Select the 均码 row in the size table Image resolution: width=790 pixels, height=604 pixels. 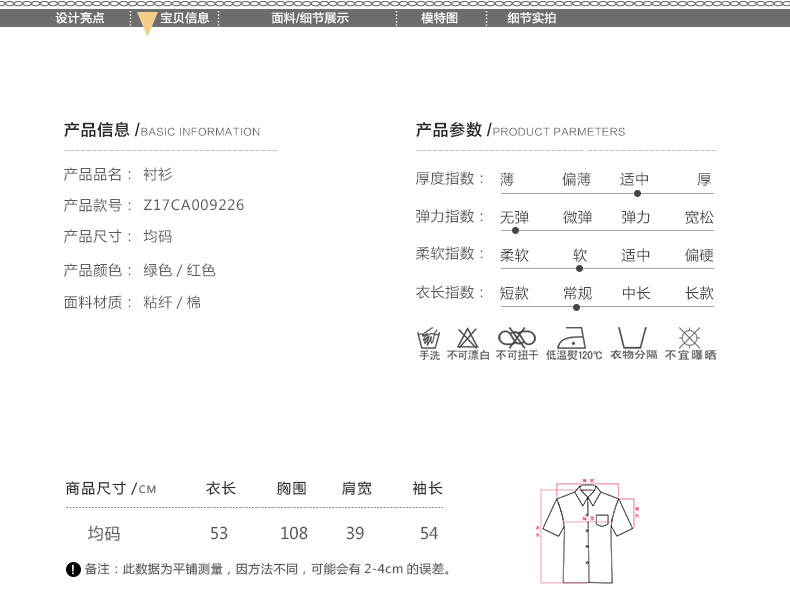[x=104, y=534]
